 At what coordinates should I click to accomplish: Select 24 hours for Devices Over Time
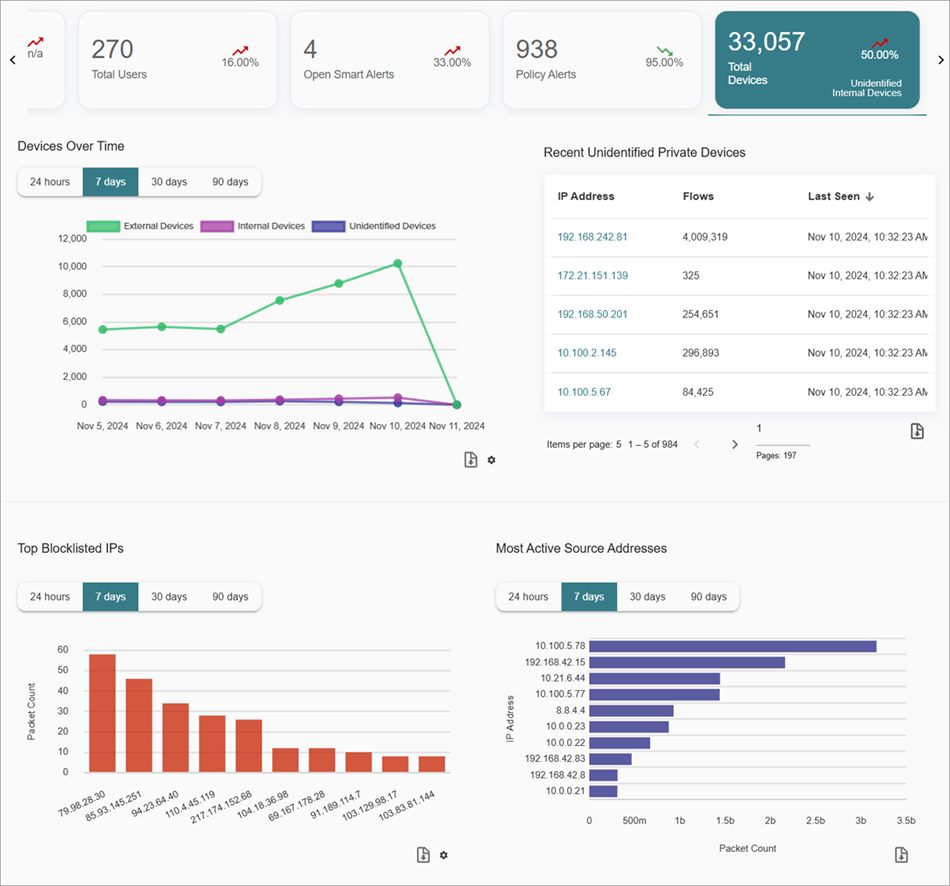(50, 182)
